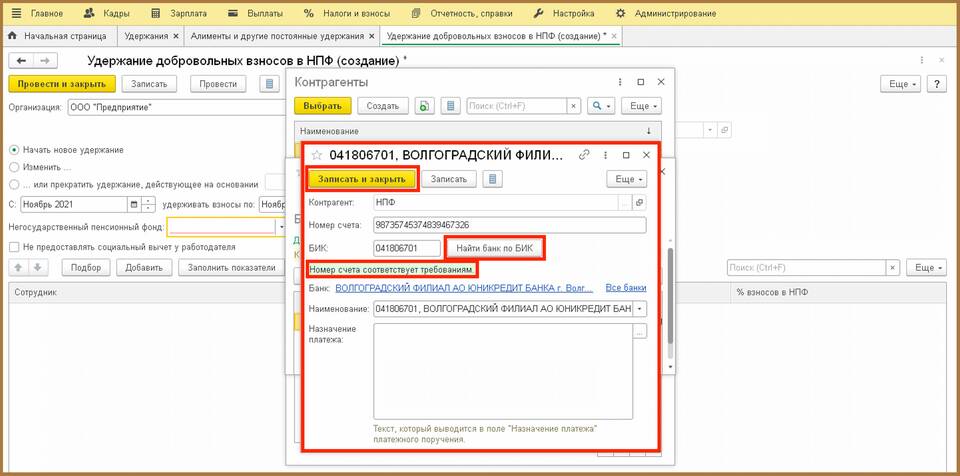Image resolution: width=960 pixels, height=476 pixels.
Task: Click Назначение платежа text area
Action: [503, 371]
